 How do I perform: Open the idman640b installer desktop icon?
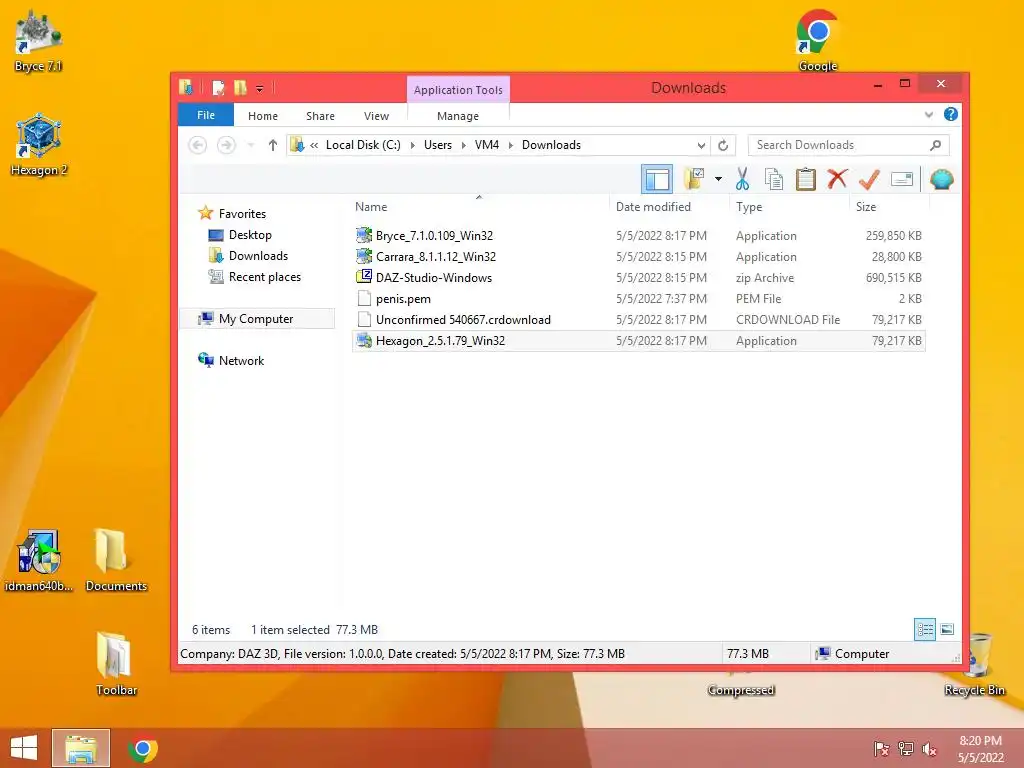[x=39, y=560]
